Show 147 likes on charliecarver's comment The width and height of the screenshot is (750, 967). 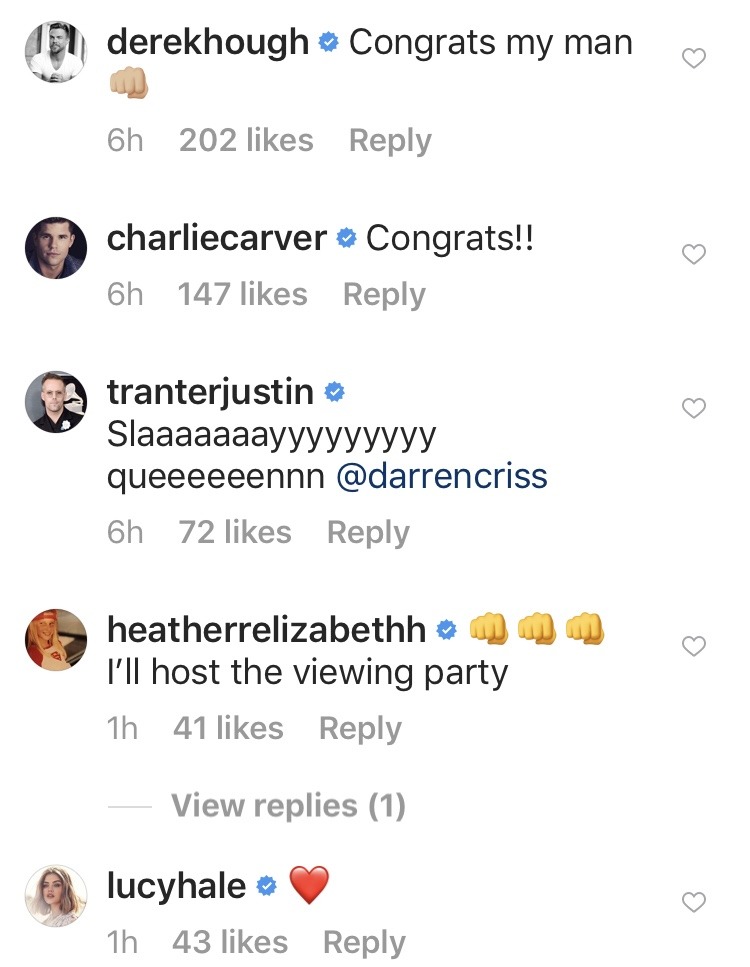[x=242, y=295]
